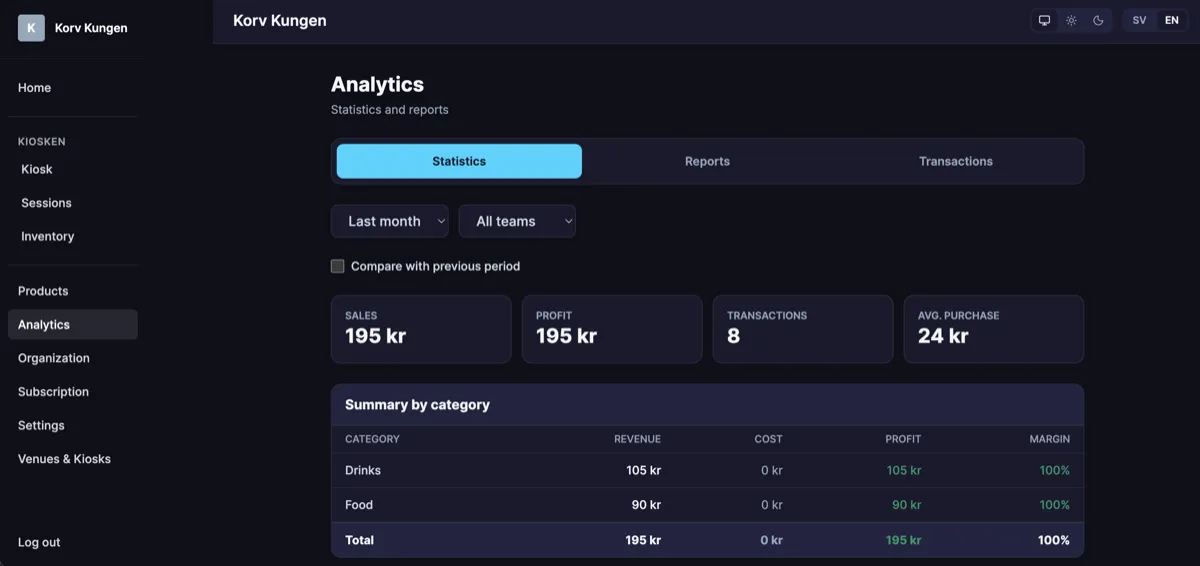Click the Korv Kungen avatar logo
This screenshot has width=1200, height=566.
[31, 28]
